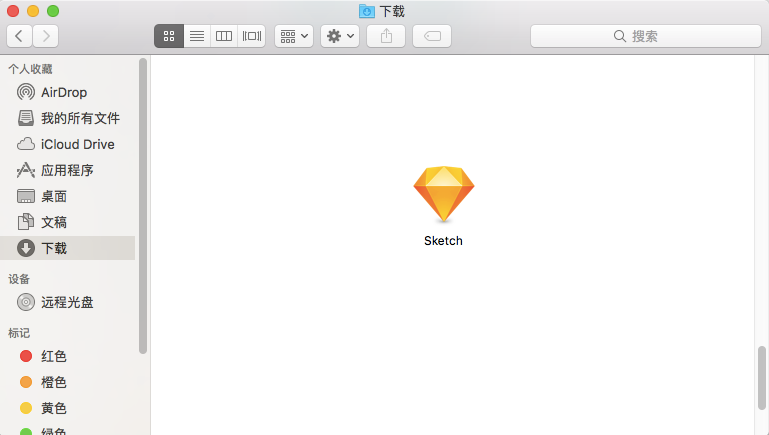Open 远程光盘 under devices

click(x=69, y=302)
